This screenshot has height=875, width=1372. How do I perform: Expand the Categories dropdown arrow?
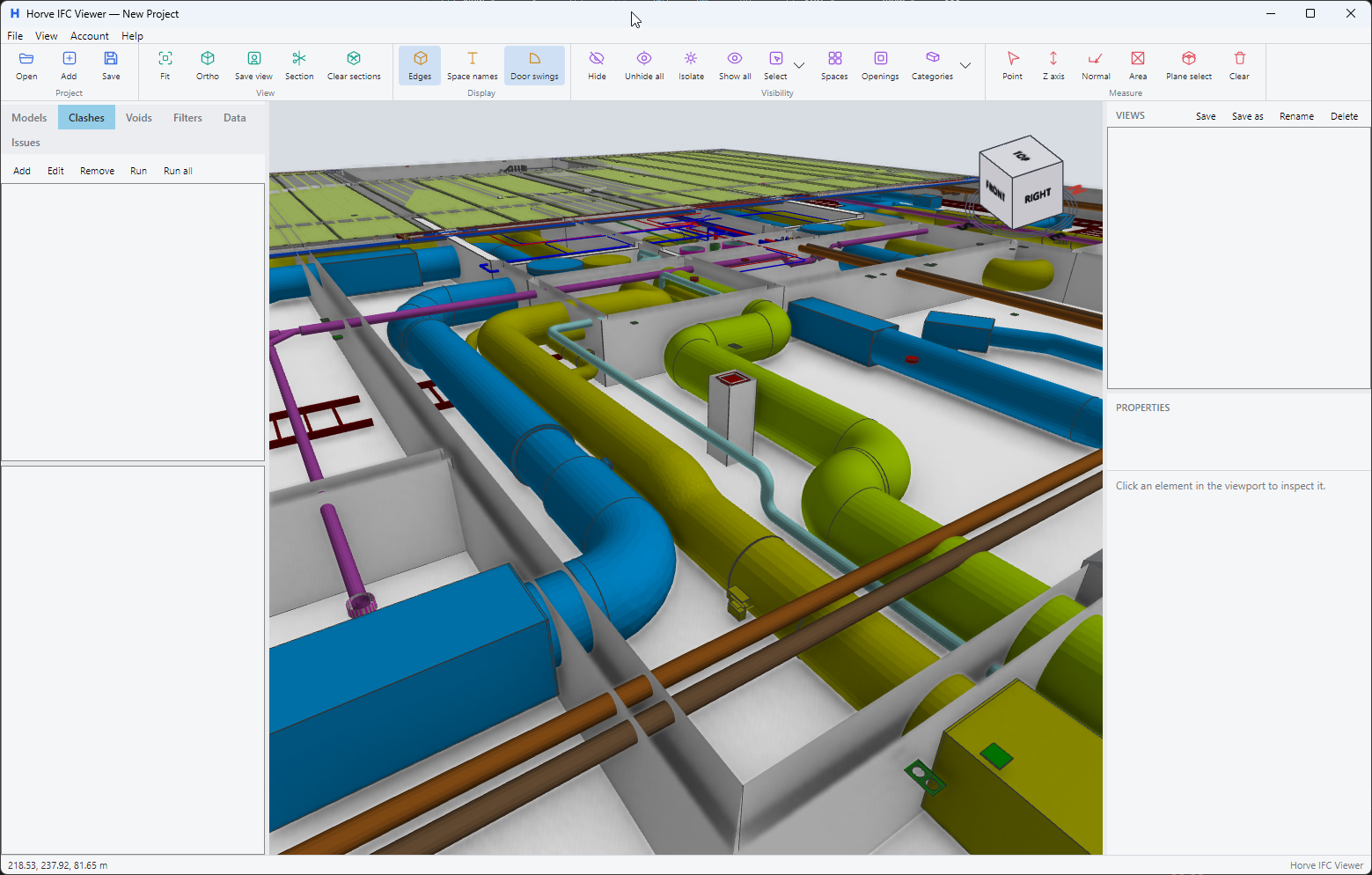[x=965, y=65]
